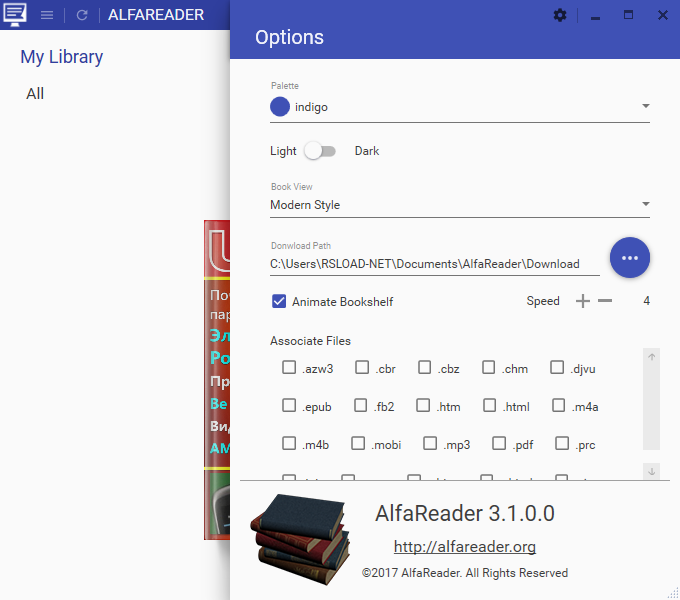The height and width of the screenshot is (600, 680).
Task: Check the .html checkbox
Action: (490, 405)
